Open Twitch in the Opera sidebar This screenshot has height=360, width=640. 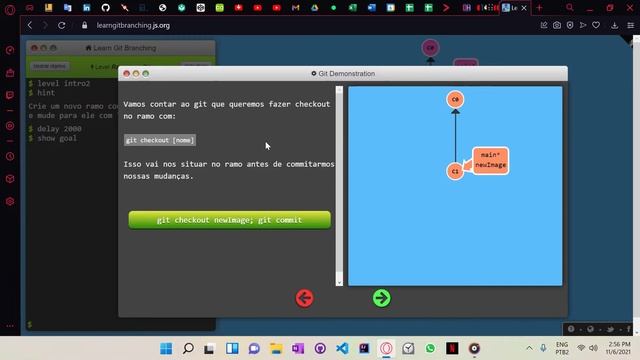(10, 95)
